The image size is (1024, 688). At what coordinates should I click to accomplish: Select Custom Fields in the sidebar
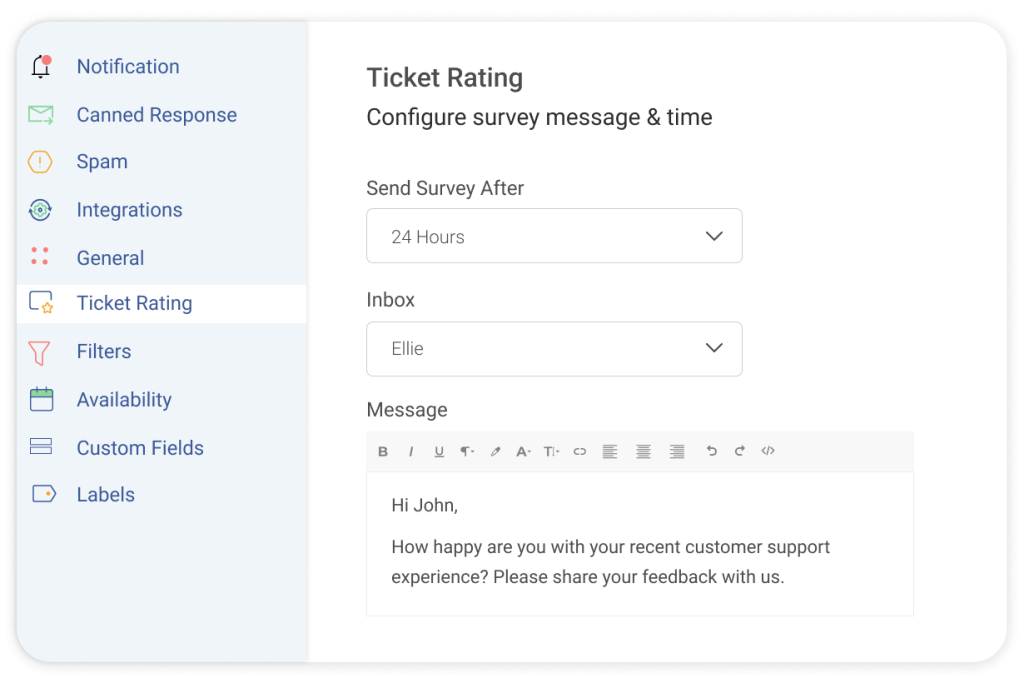pos(140,448)
